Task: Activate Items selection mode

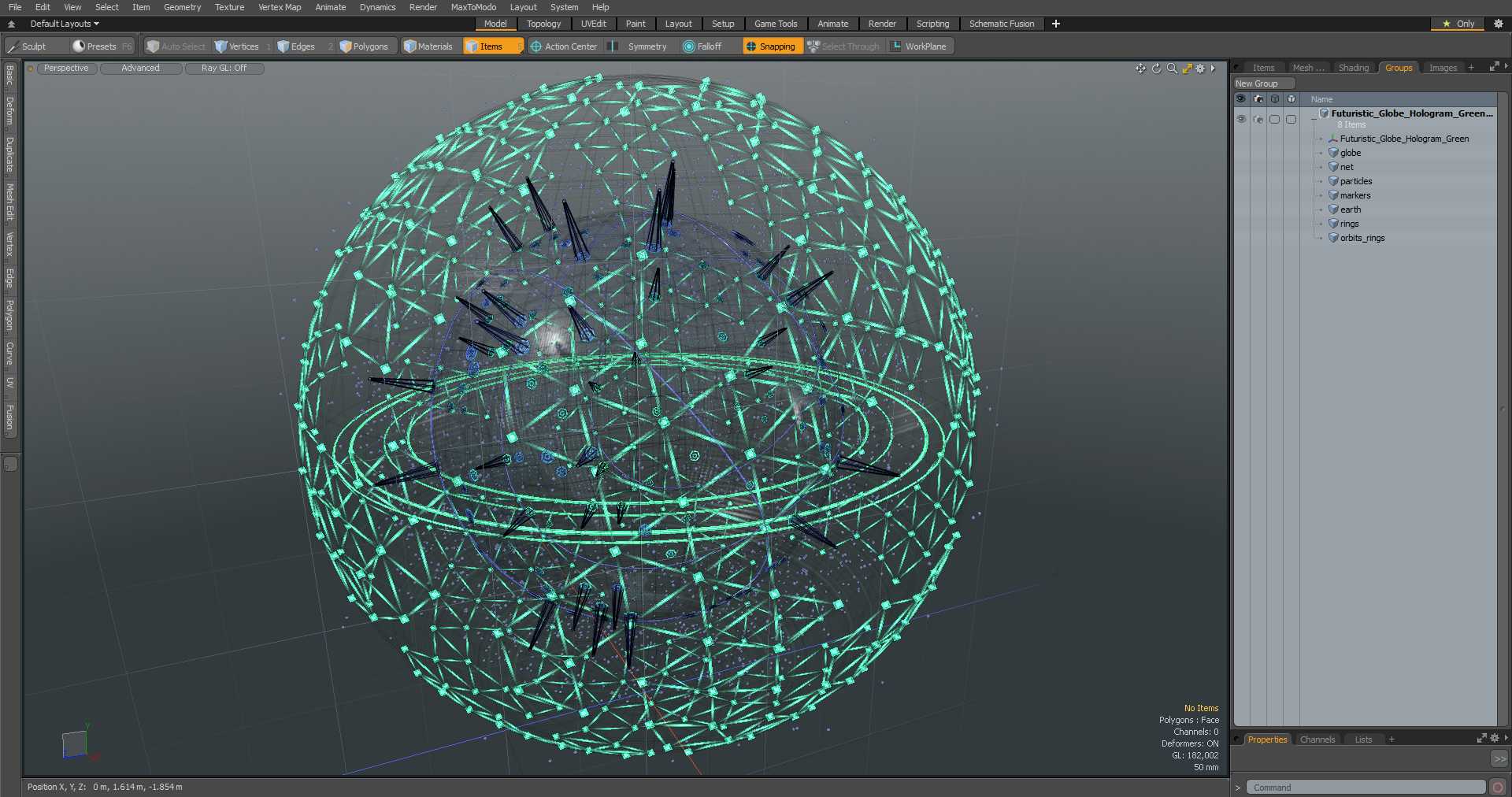Action: 492,46
